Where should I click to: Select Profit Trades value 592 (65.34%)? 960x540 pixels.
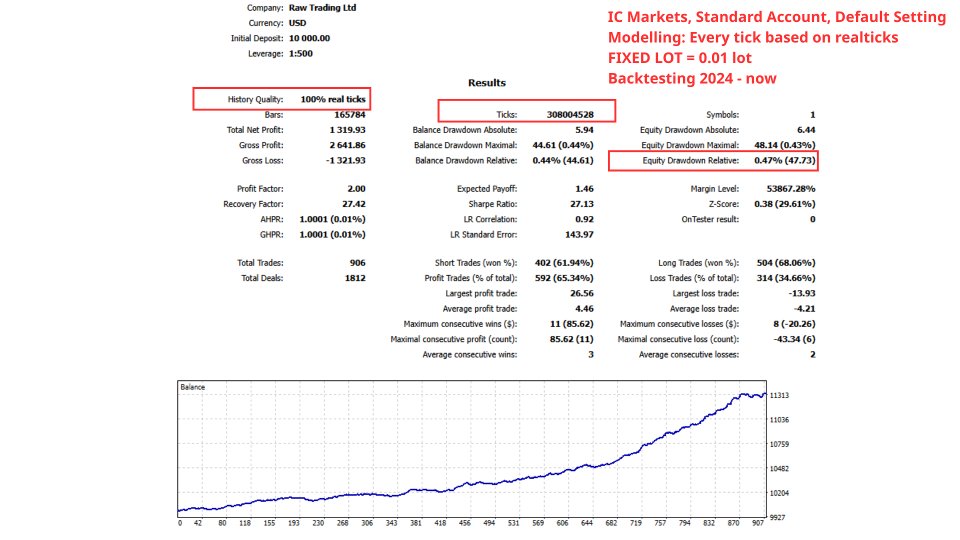564,279
